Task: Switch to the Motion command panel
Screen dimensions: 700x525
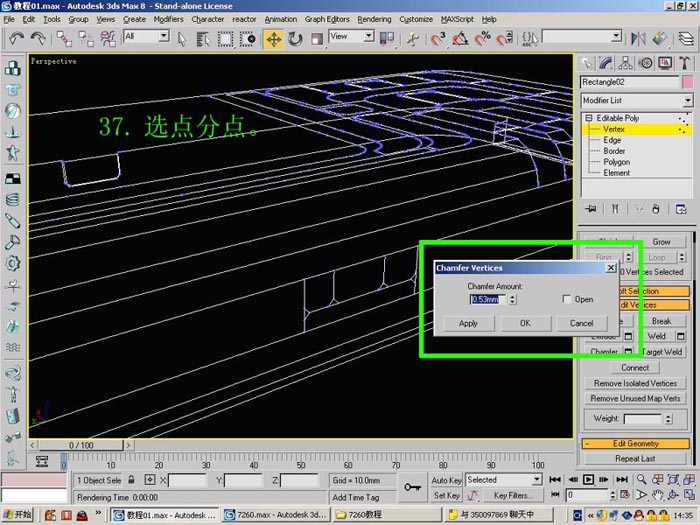Action: [645, 63]
